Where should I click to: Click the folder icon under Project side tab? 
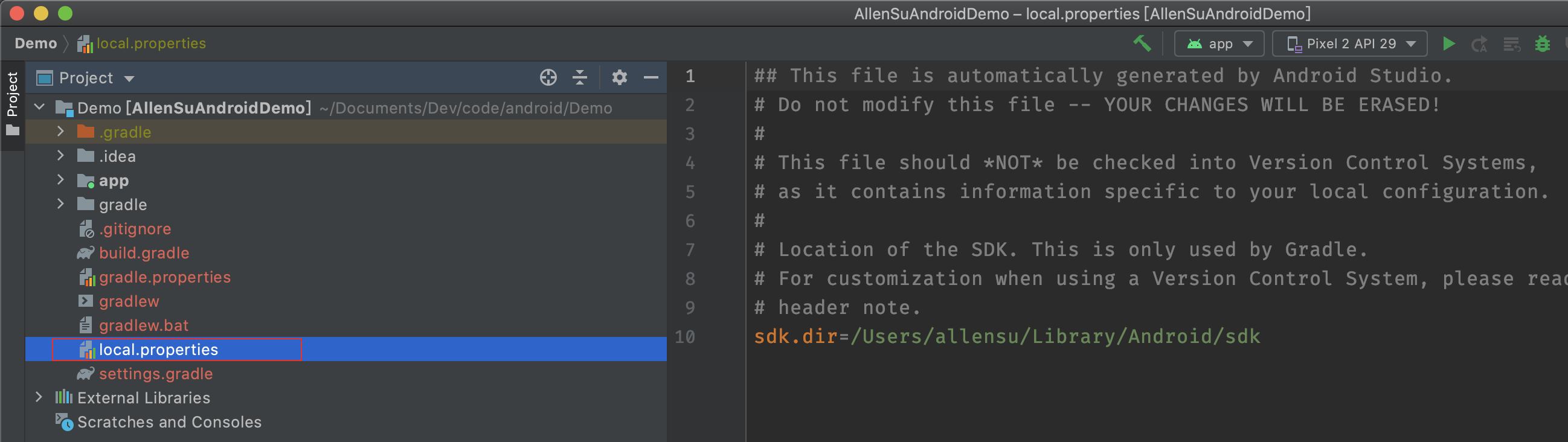pyautogui.click(x=12, y=130)
